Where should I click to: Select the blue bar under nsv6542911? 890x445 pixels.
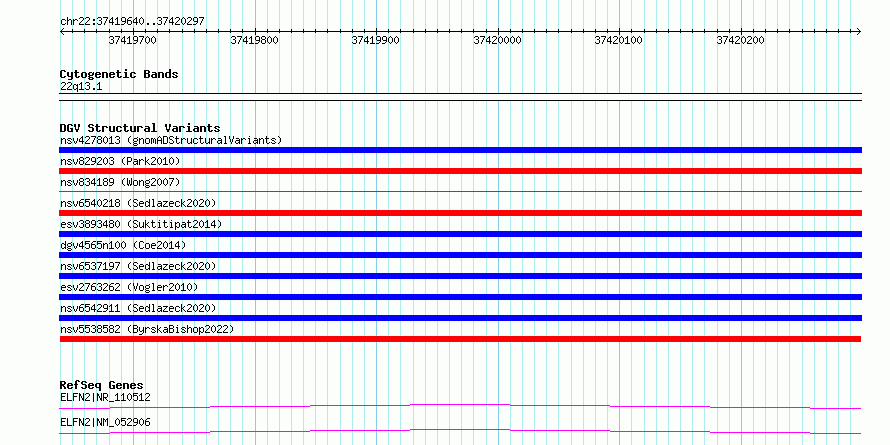click(x=460, y=318)
